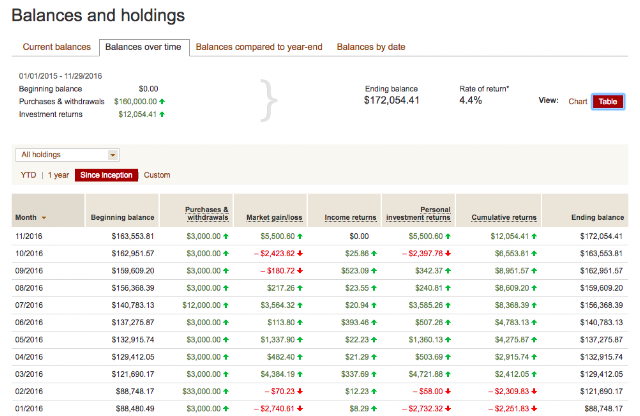Open the Current balances tab

[57, 47]
